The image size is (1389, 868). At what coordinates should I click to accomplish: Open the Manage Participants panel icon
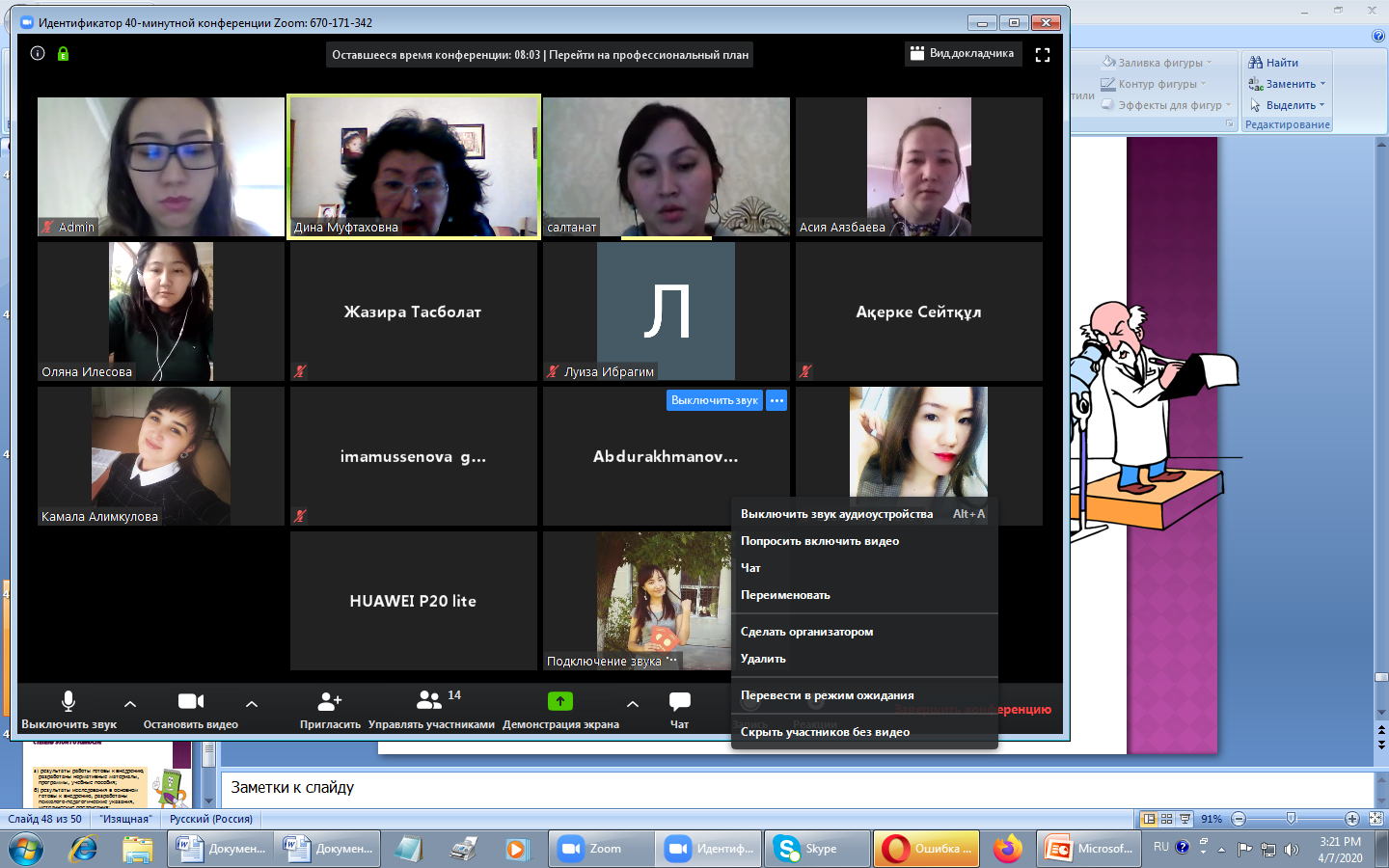click(429, 699)
